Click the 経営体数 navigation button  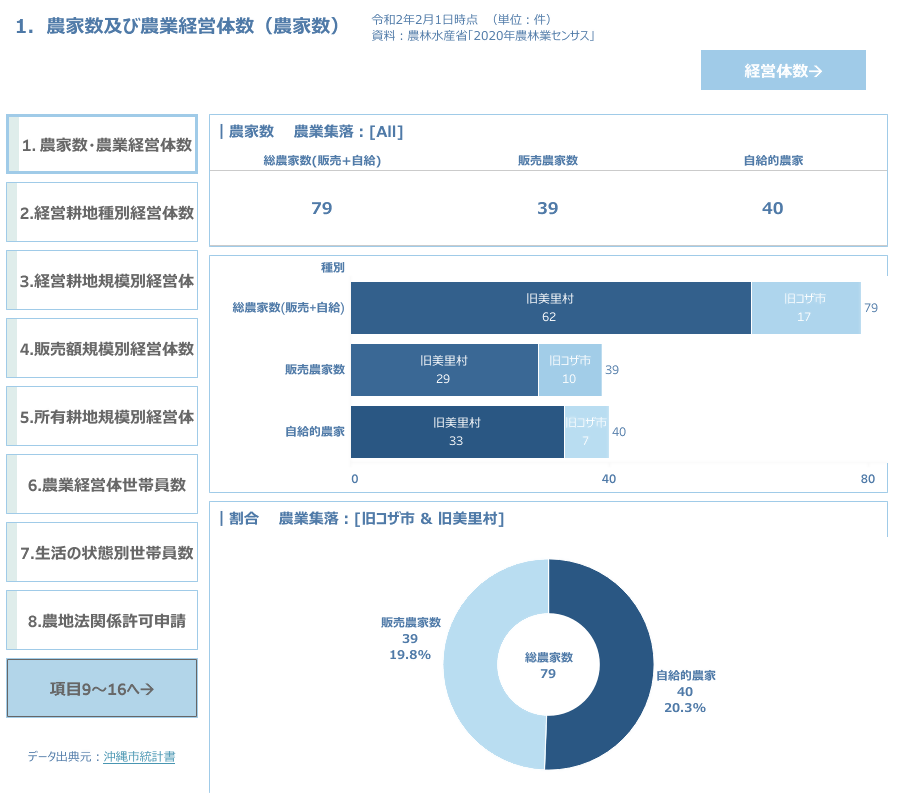click(783, 70)
